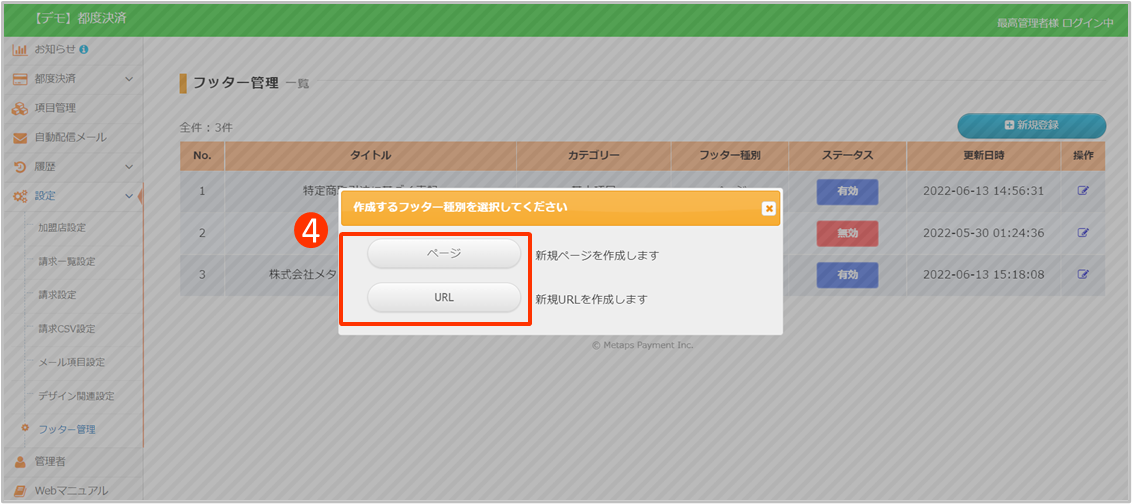
Task: Toggle the 有効 status badge in row 3
Action: [847, 274]
